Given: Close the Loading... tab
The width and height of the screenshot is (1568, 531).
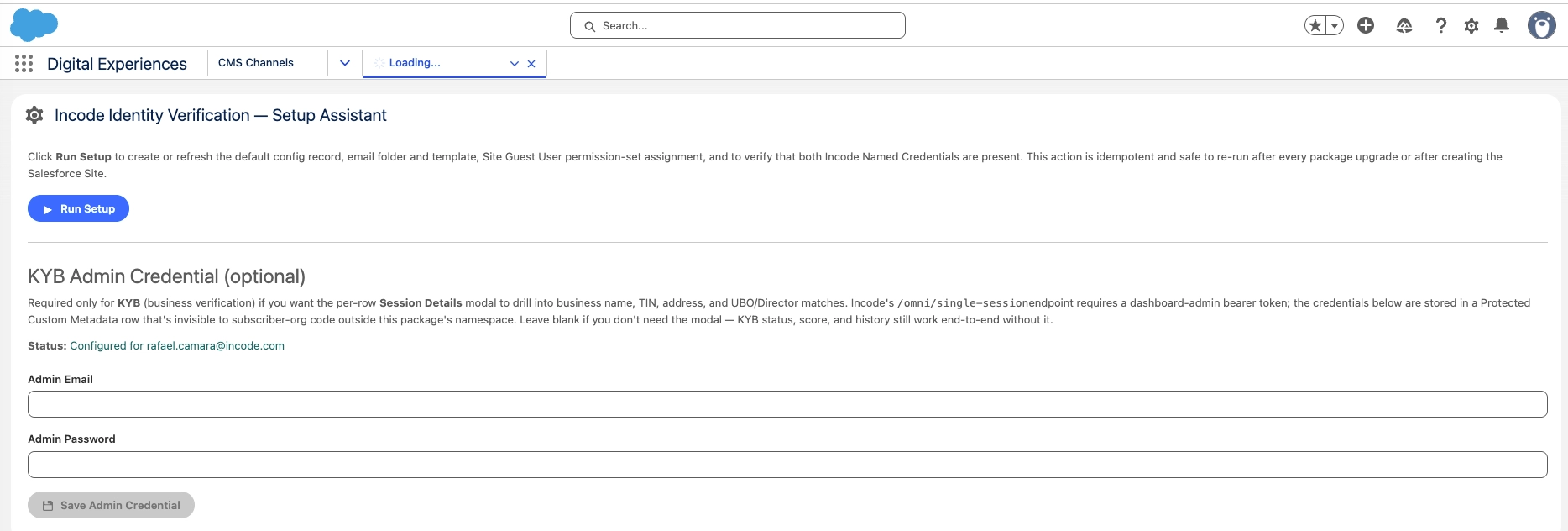Looking at the screenshot, I should coord(531,63).
